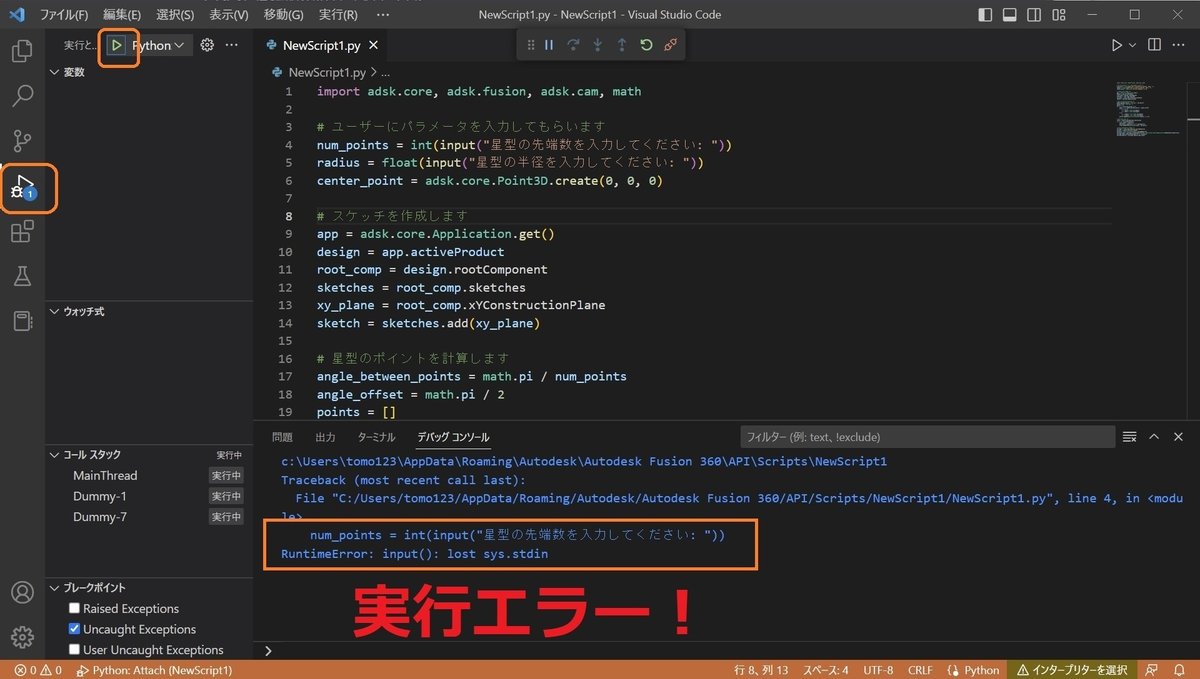1200x679 pixels.
Task: Open the ファイル(F) menu
Action: pos(64,15)
